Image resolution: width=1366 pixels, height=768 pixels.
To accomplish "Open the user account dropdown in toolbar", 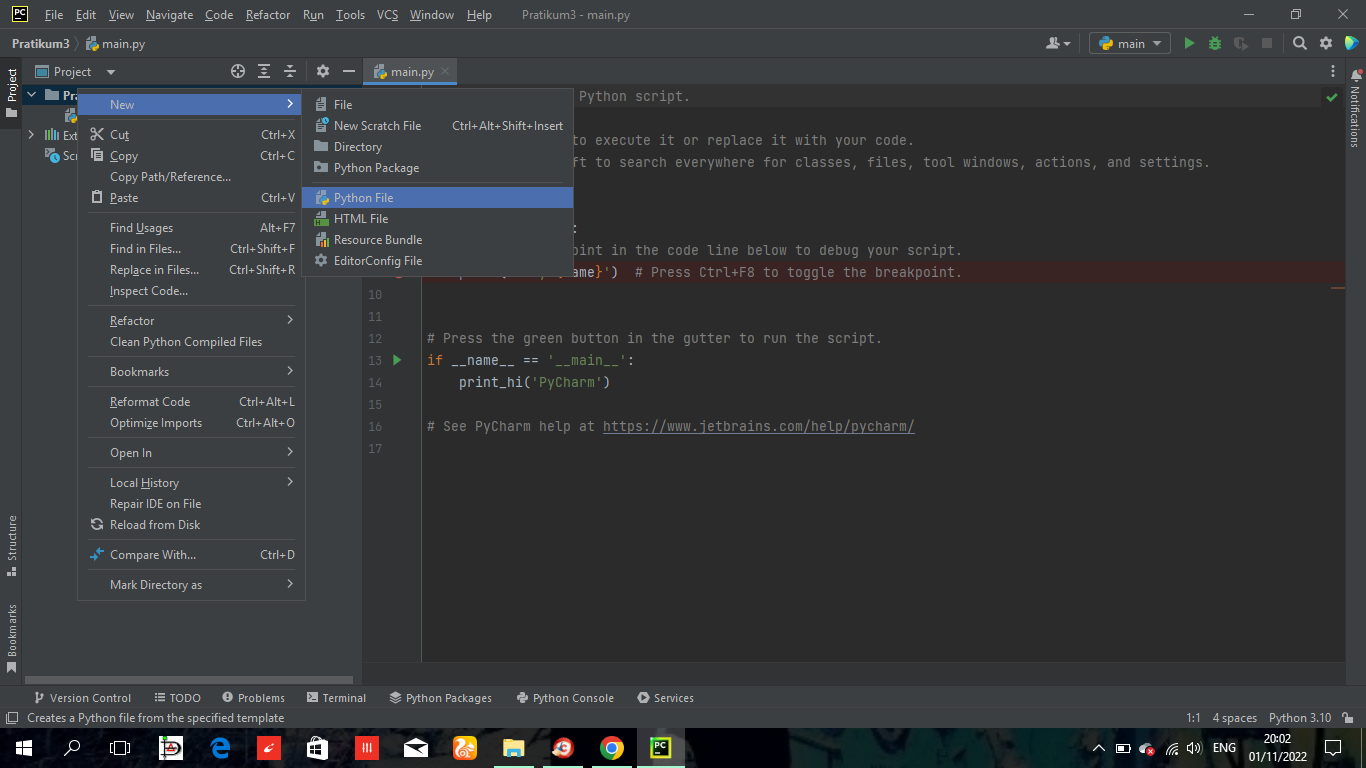I will pyautogui.click(x=1058, y=43).
